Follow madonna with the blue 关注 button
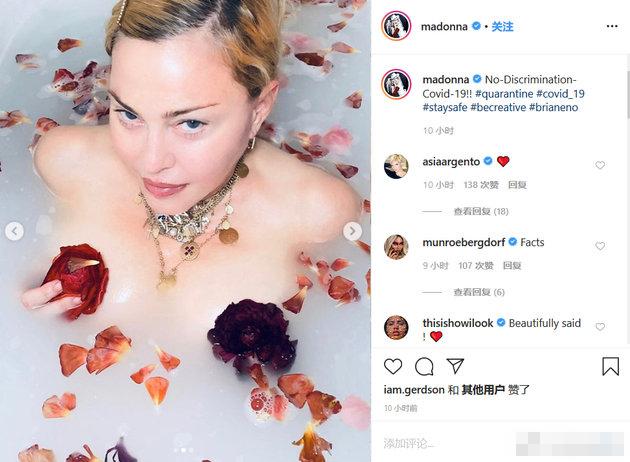Screen dimensions: 630x462 502,27
